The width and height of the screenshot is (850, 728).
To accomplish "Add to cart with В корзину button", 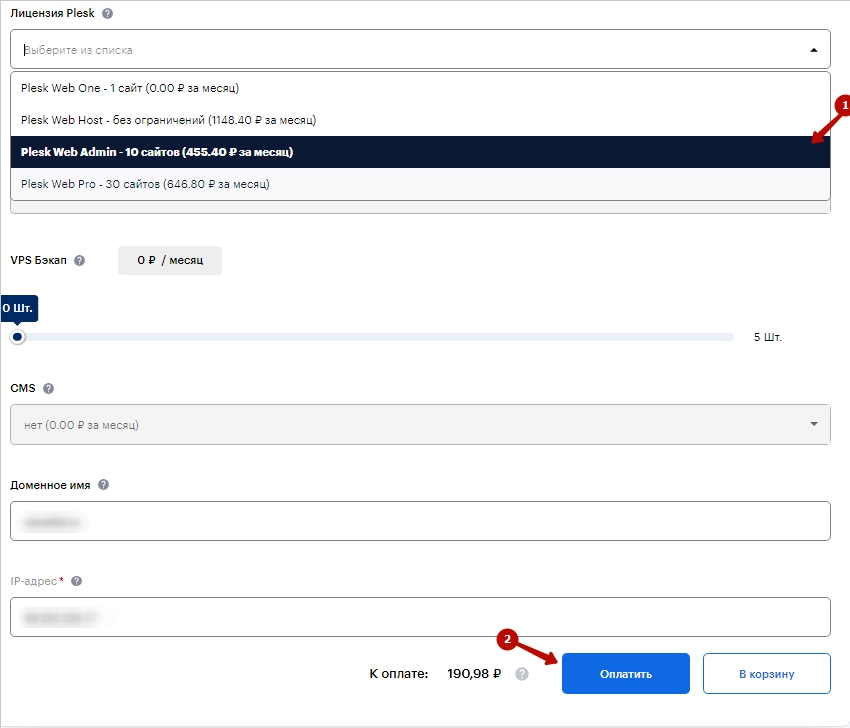I will pos(767,673).
